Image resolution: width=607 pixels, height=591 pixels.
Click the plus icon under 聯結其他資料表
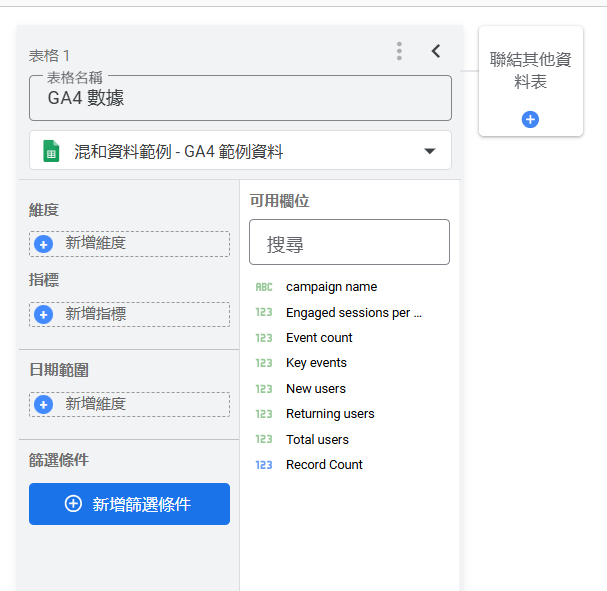point(530,119)
